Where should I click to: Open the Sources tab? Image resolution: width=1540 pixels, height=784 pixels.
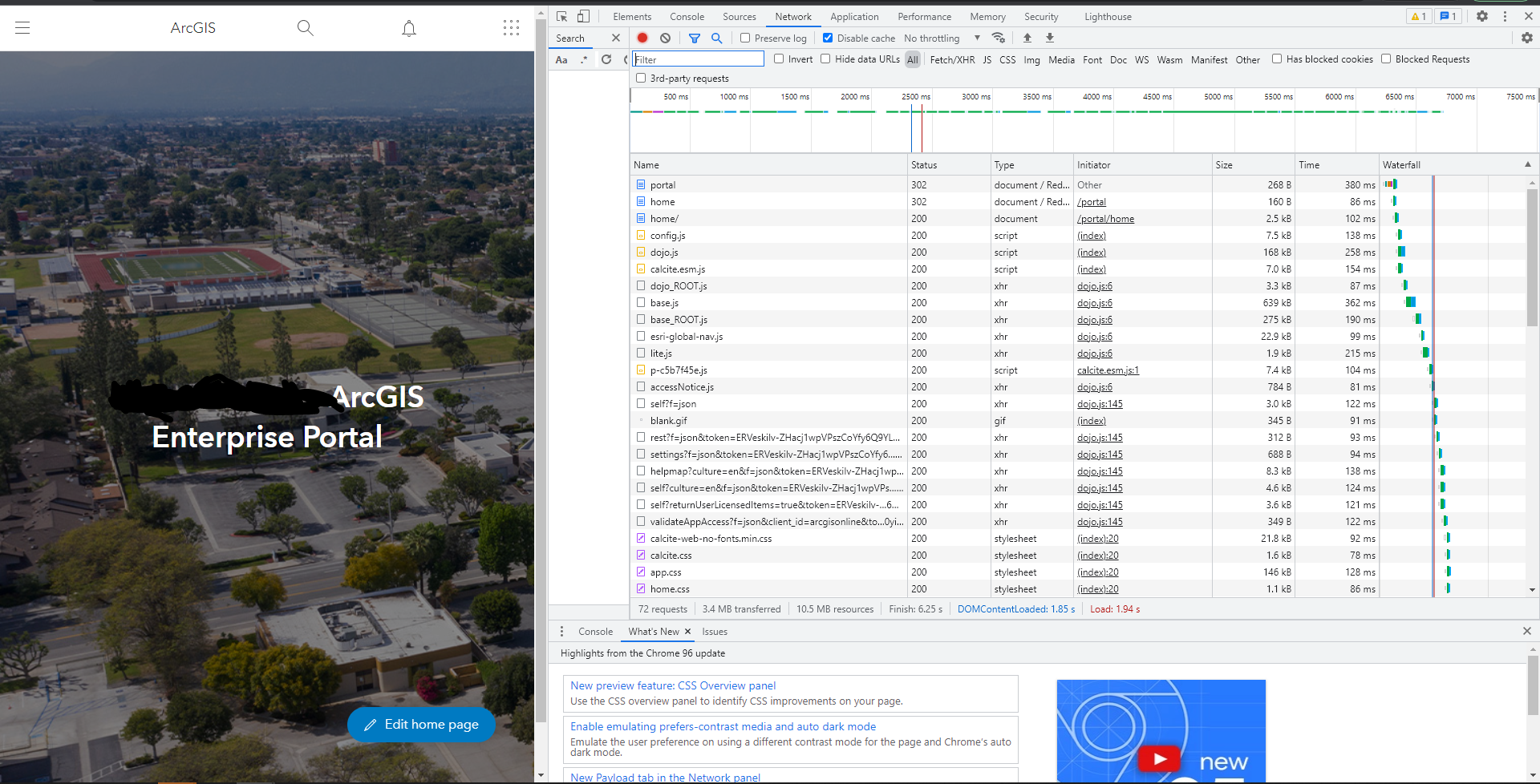tap(740, 16)
